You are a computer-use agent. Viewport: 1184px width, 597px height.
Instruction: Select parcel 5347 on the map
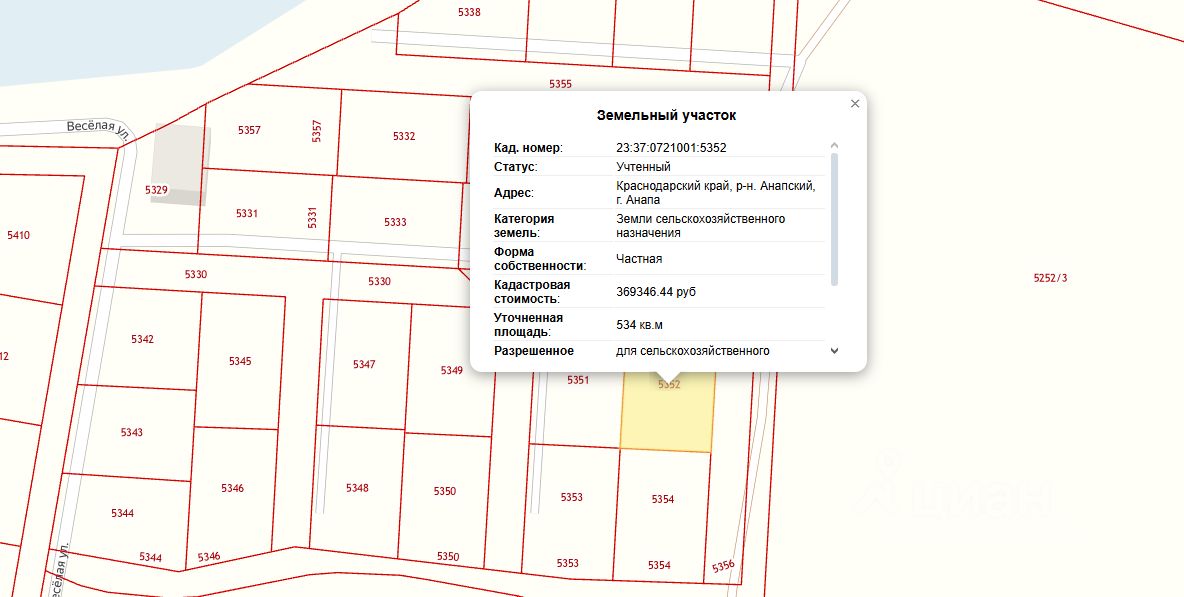coord(364,364)
